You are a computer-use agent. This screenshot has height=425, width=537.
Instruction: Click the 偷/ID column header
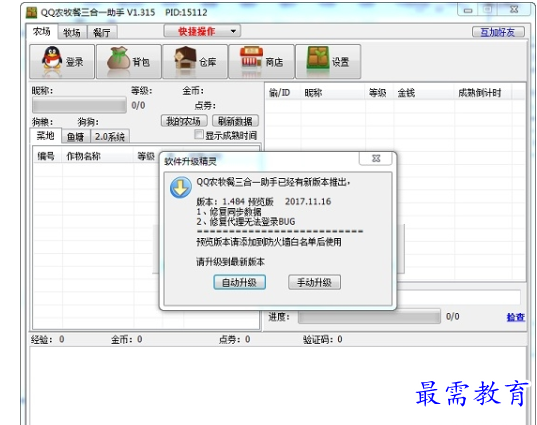(284, 93)
